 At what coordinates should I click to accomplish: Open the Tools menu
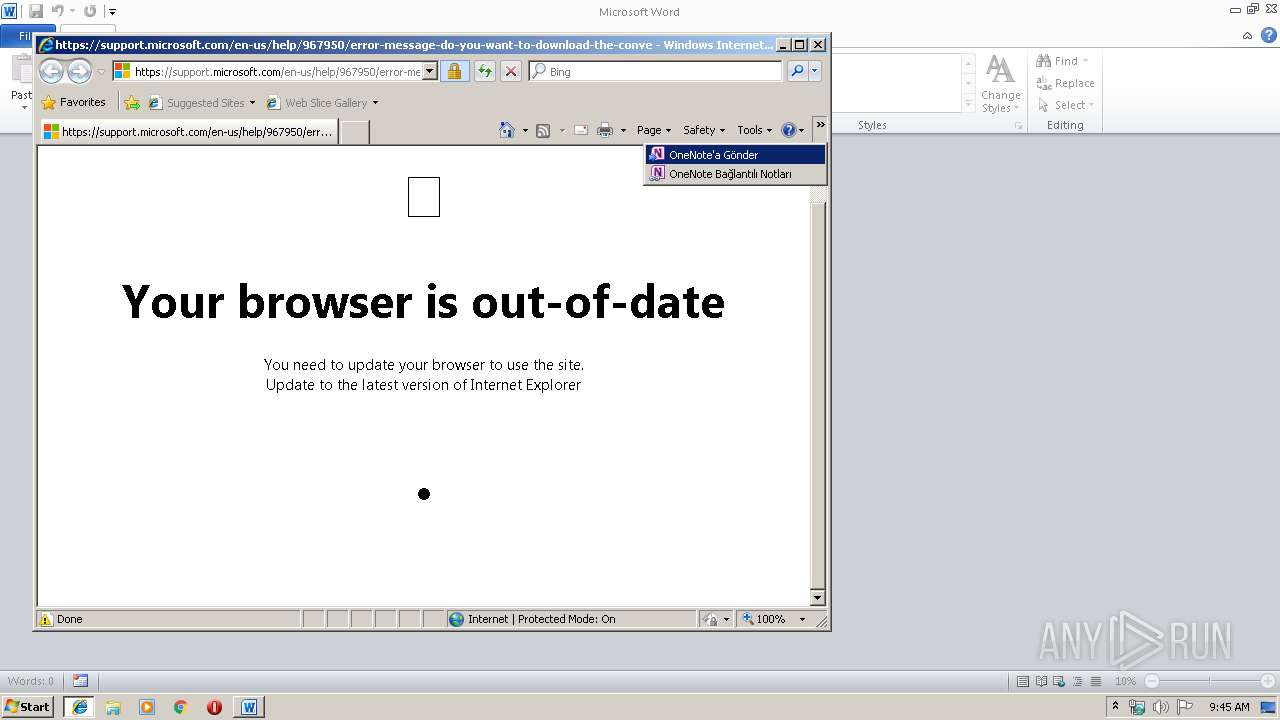pyautogui.click(x=755, y=130)
